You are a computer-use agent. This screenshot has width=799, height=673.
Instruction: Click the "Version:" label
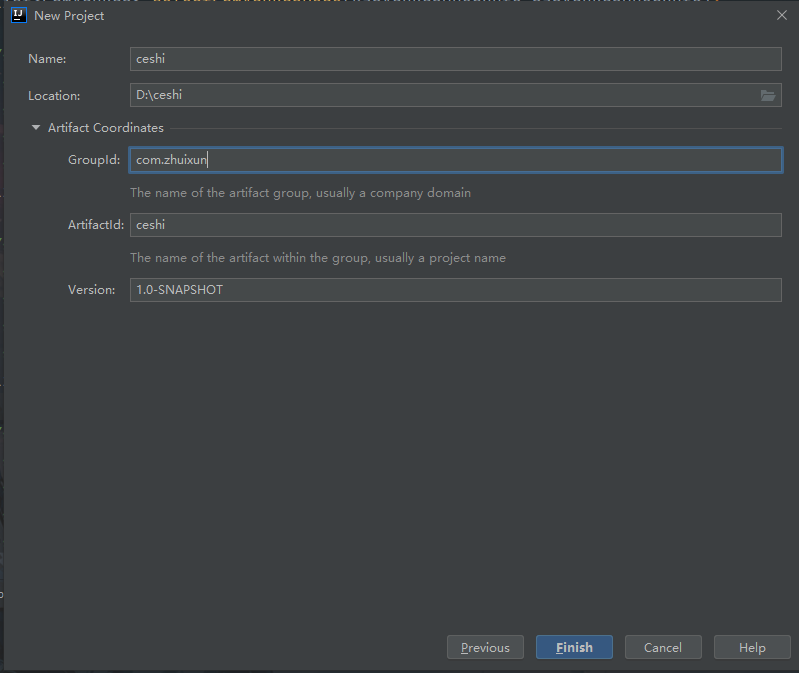92,290
